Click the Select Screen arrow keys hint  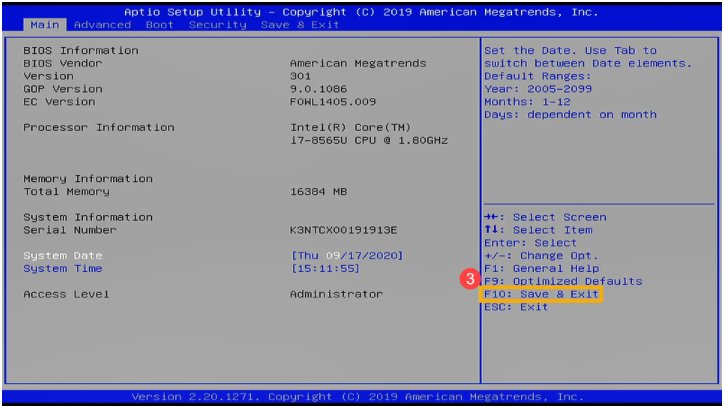(544, 217)
